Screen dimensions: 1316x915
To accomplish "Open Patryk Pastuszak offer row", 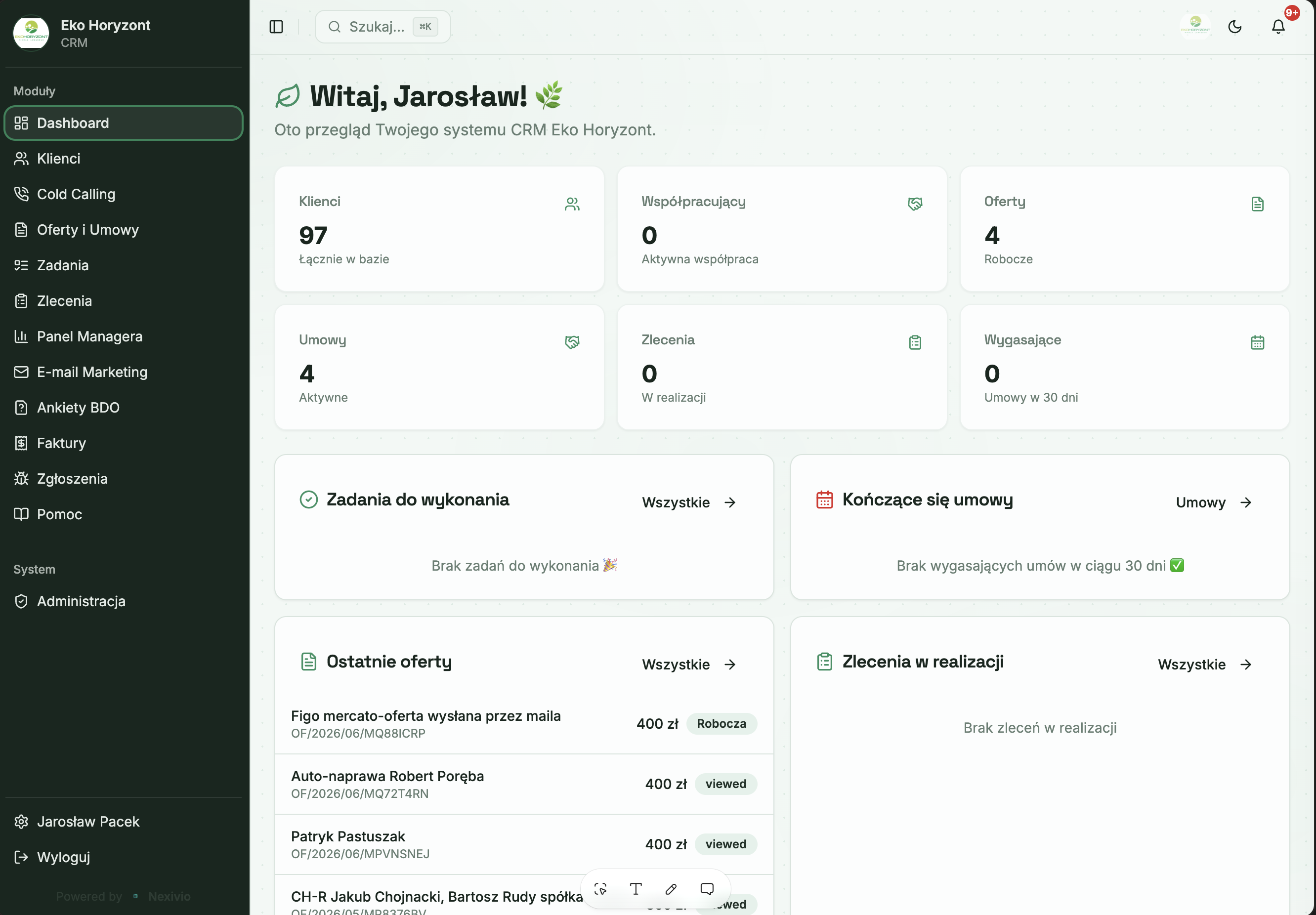I will 524,844.
